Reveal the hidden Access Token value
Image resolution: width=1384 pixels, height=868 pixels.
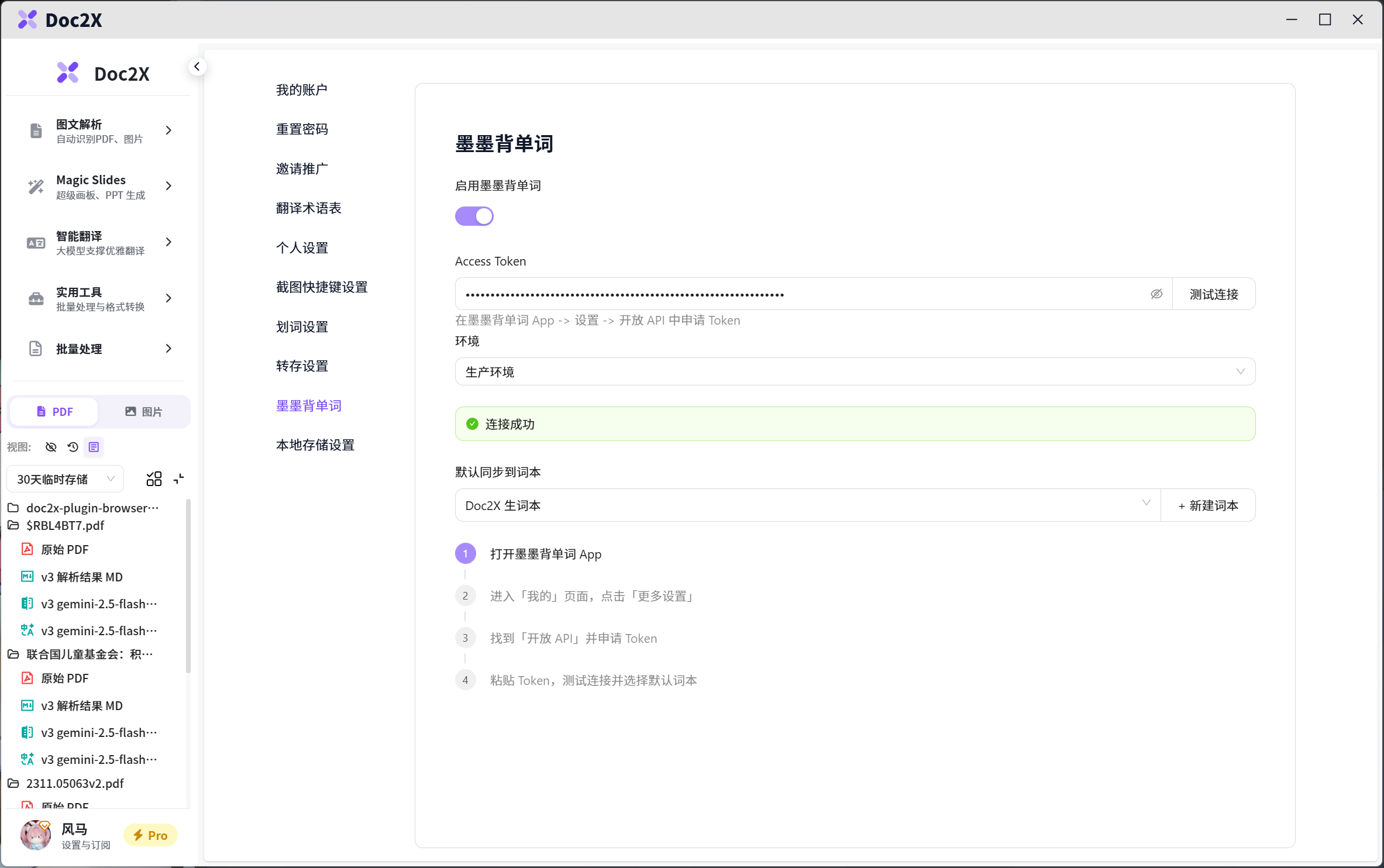pos(1156,294)
